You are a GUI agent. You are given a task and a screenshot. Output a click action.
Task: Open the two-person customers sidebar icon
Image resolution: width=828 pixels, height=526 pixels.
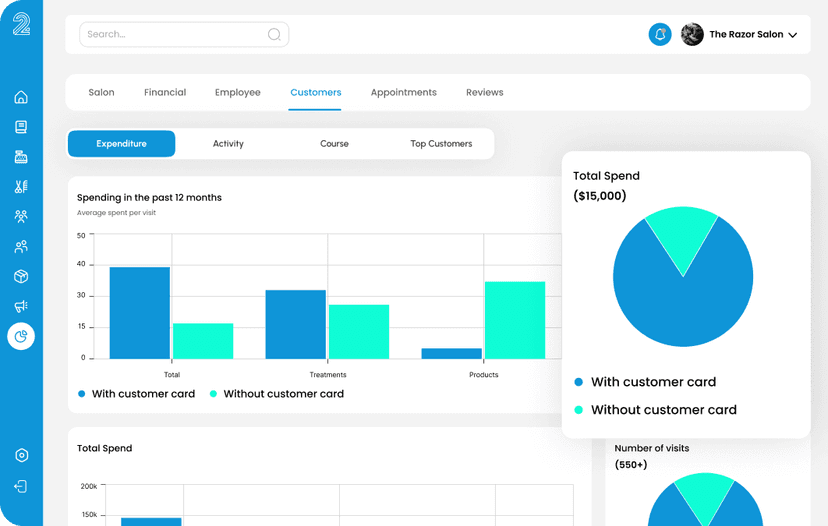(21, 247)
